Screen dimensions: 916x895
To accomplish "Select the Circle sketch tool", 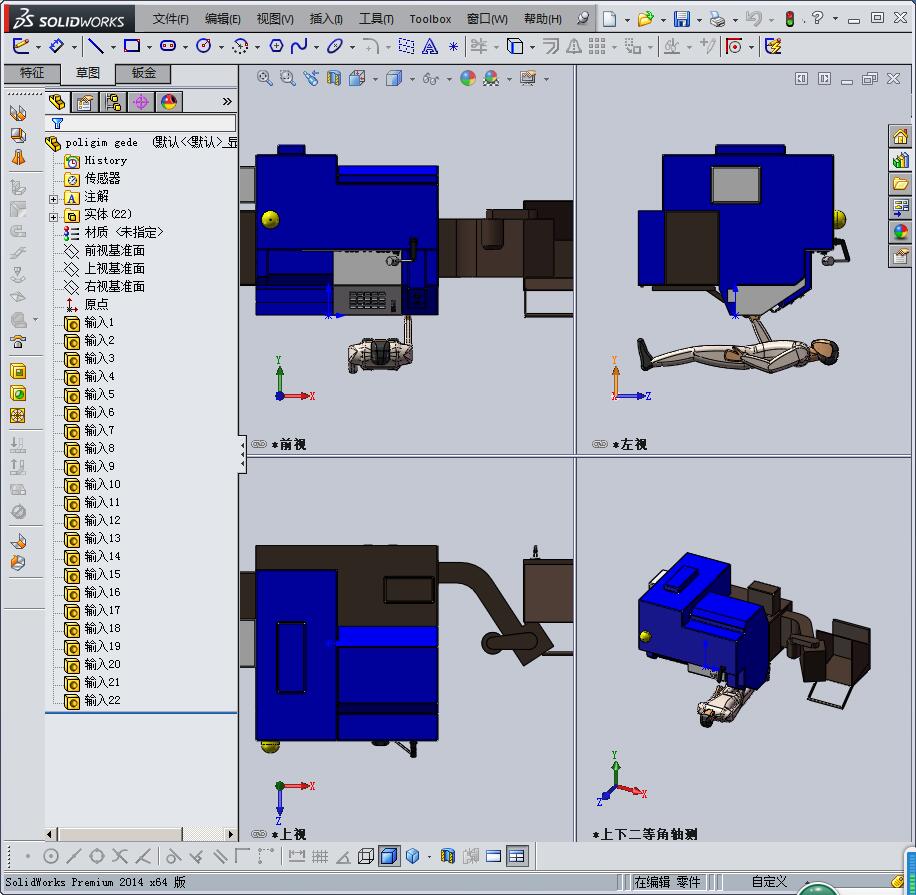I will pyautogui.click(x=203, y=46).
